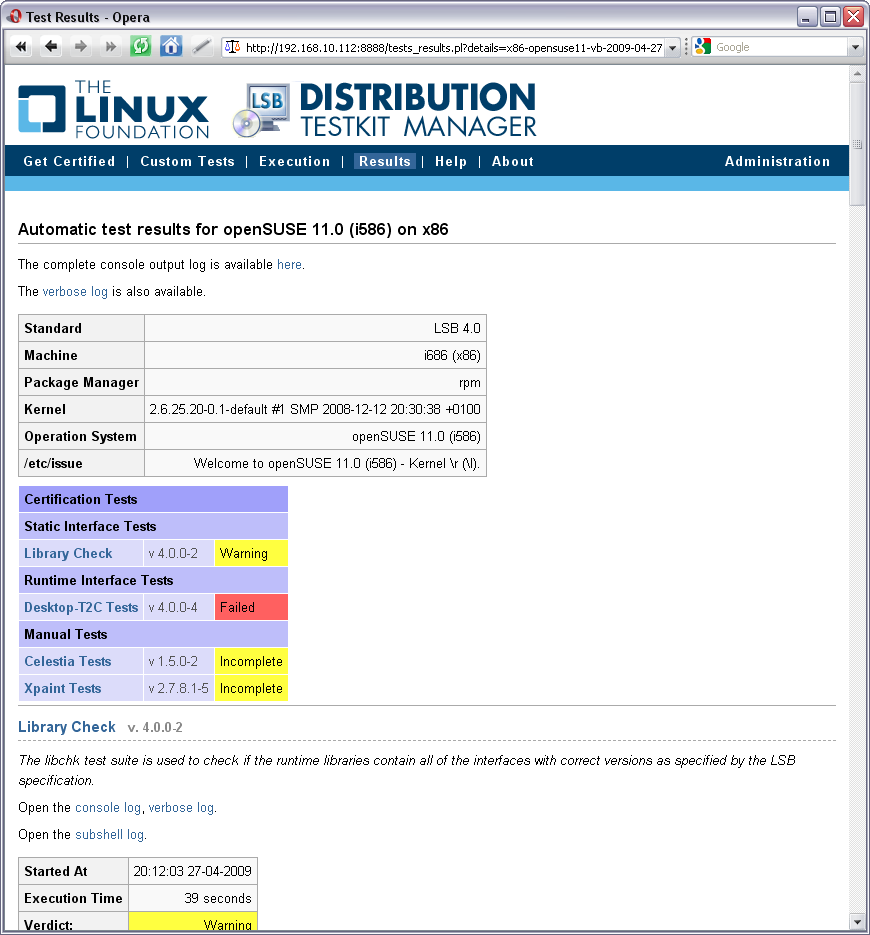Viewport: 870px width, 935px height.
Task: Click the 'v 1.5.0-2' version cell
Action: (x=179, y=661)
